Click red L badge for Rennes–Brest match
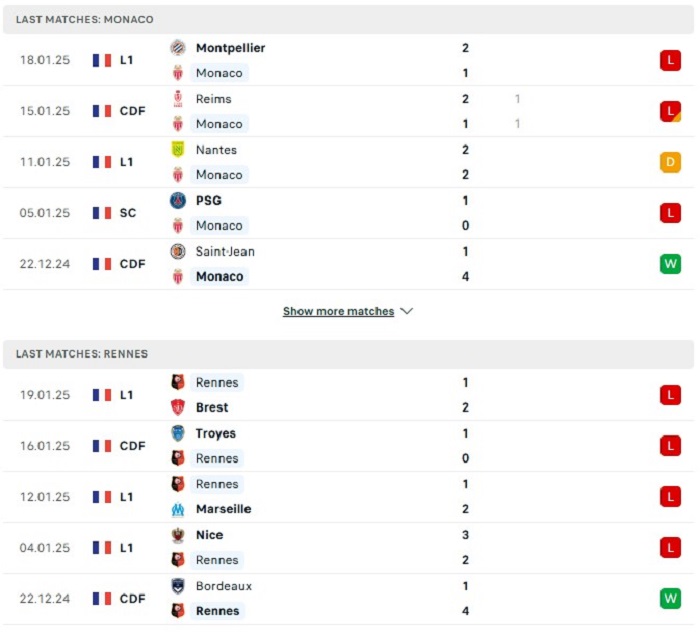Image resolution: width=700 pixels, height=634 pixels. [670, 395]
